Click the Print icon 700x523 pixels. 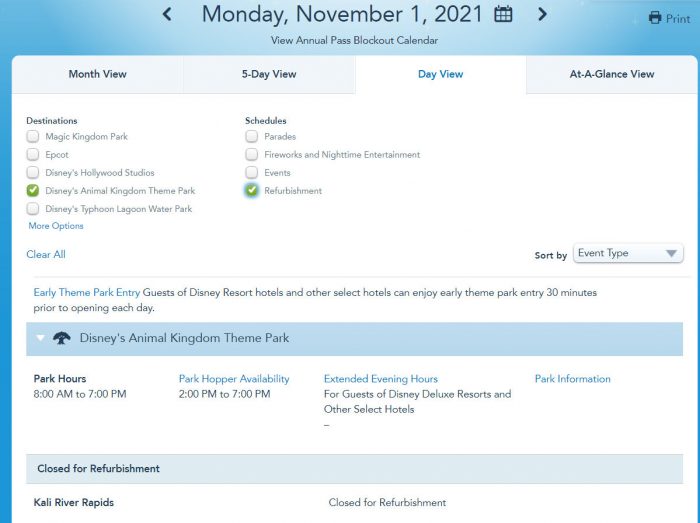[x=655, y=18]
